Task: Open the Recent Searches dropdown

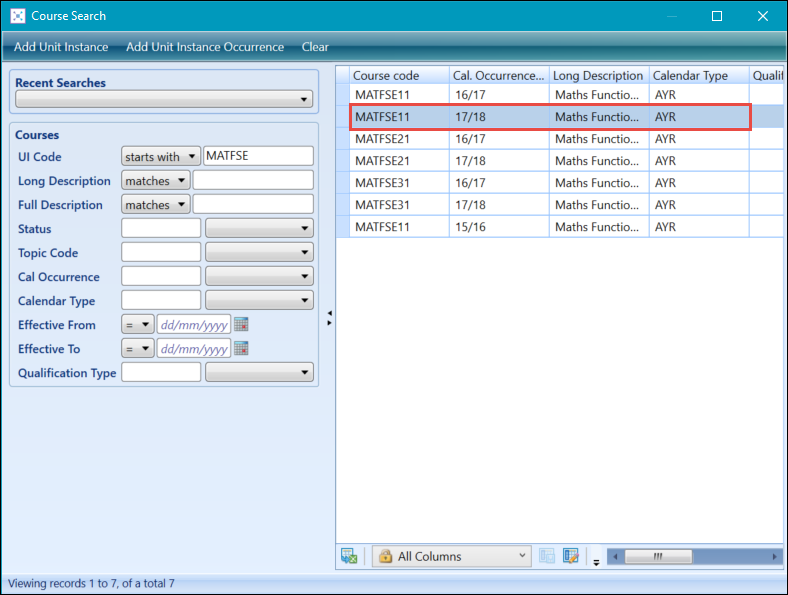Action: (164, 99)
